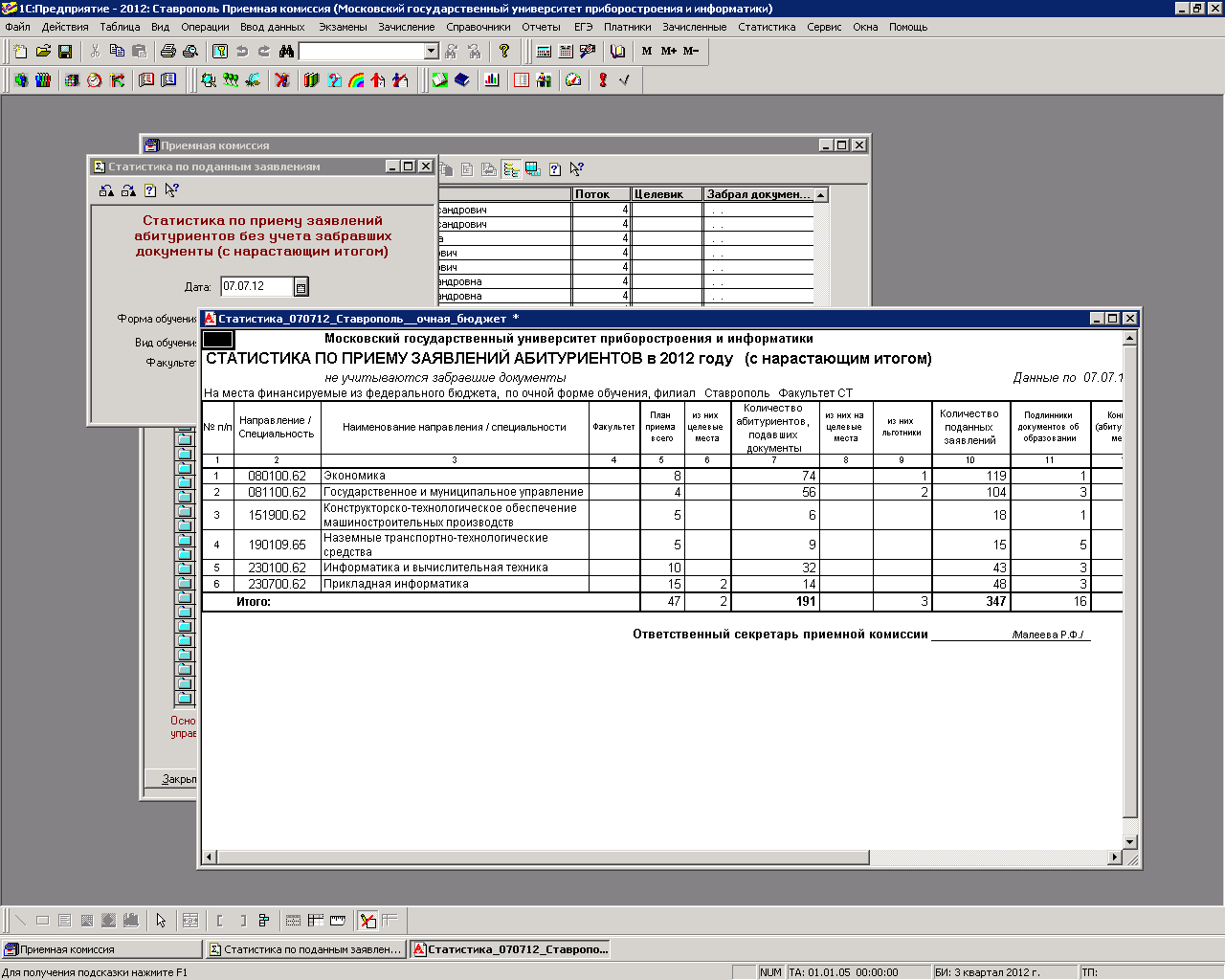Viewport: 1225px width, 980px height.
Task: Click the Open file folder icon
Action: point(43,51)
